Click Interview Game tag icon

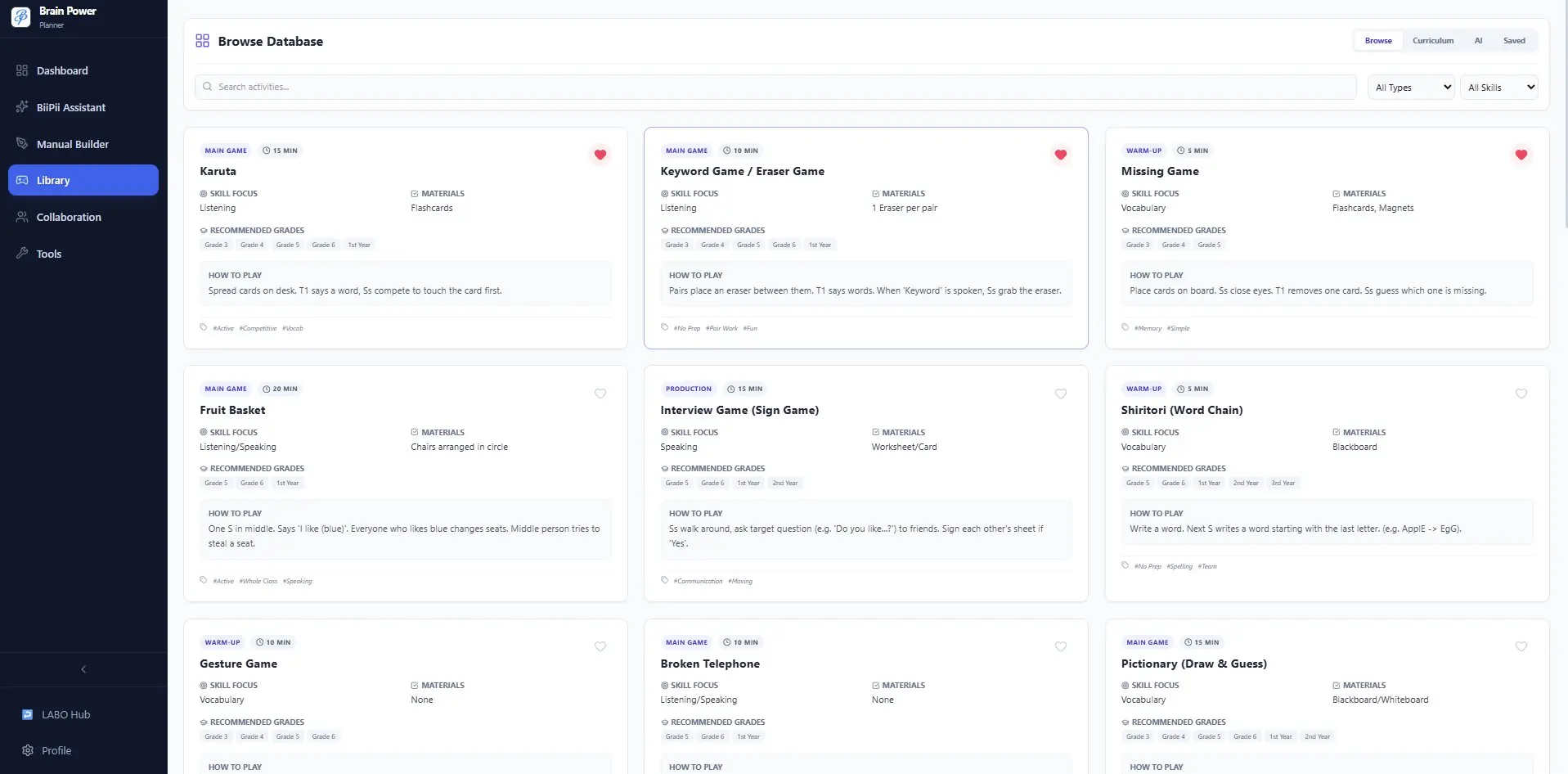664,580
